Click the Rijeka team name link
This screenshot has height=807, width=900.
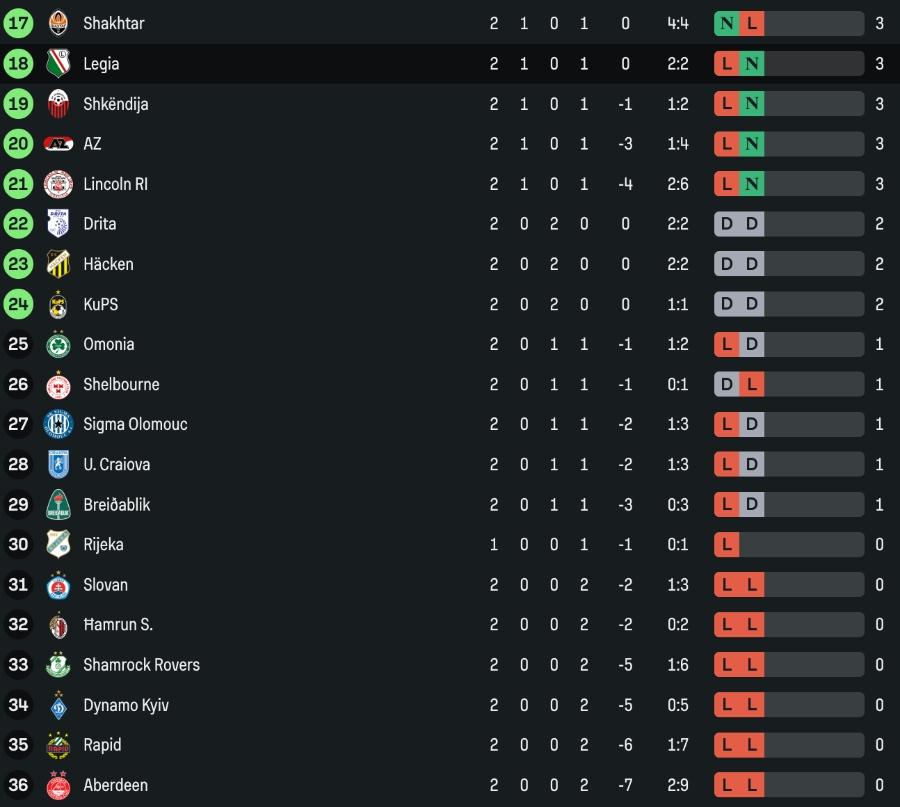point(103,545)
